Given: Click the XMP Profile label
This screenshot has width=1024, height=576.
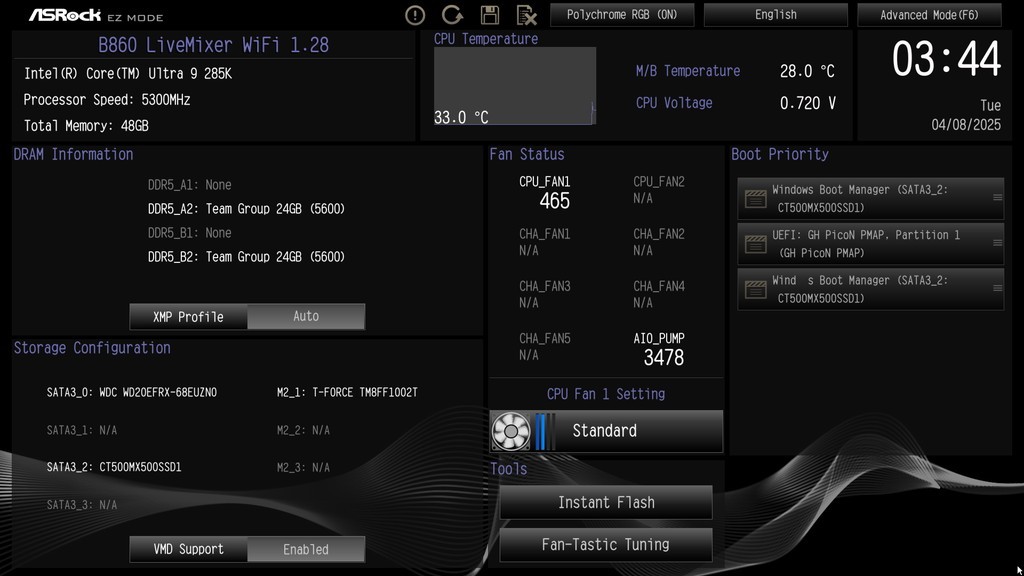Looking at the screenshot, I should click(x=188, y=316).
